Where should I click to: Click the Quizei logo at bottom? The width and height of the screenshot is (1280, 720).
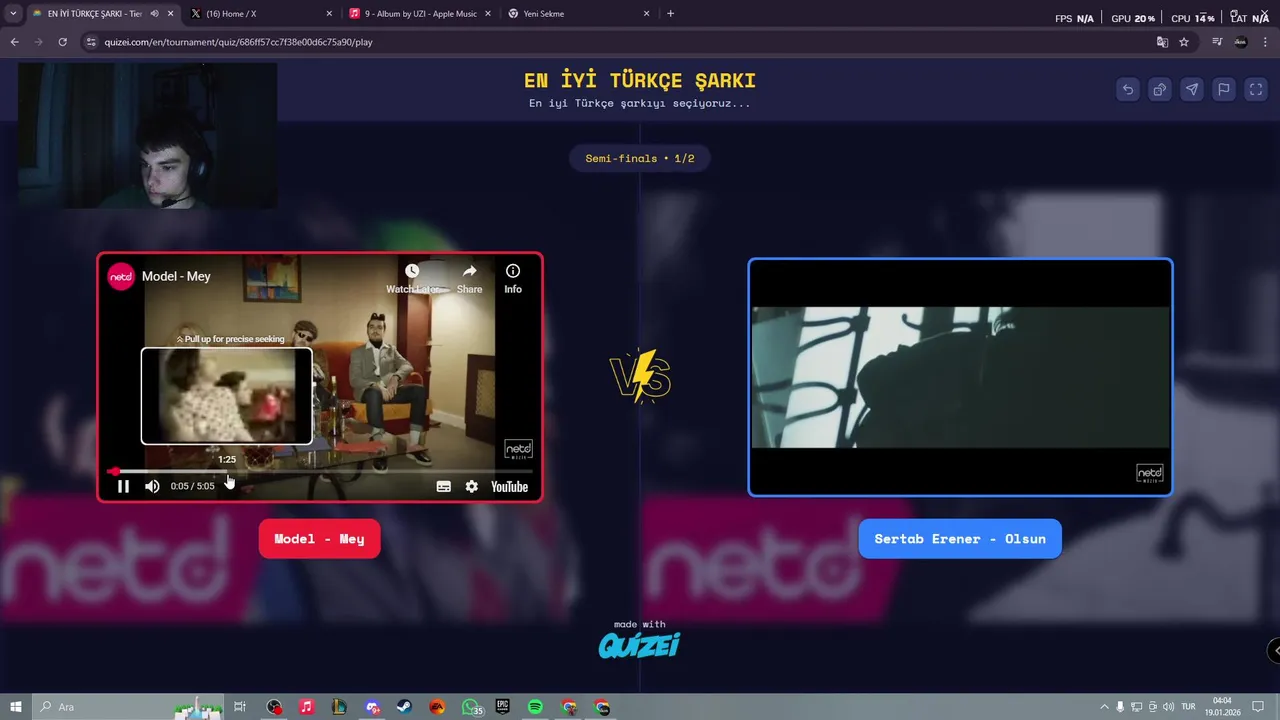pyautogui.click(x=639, y=645)
